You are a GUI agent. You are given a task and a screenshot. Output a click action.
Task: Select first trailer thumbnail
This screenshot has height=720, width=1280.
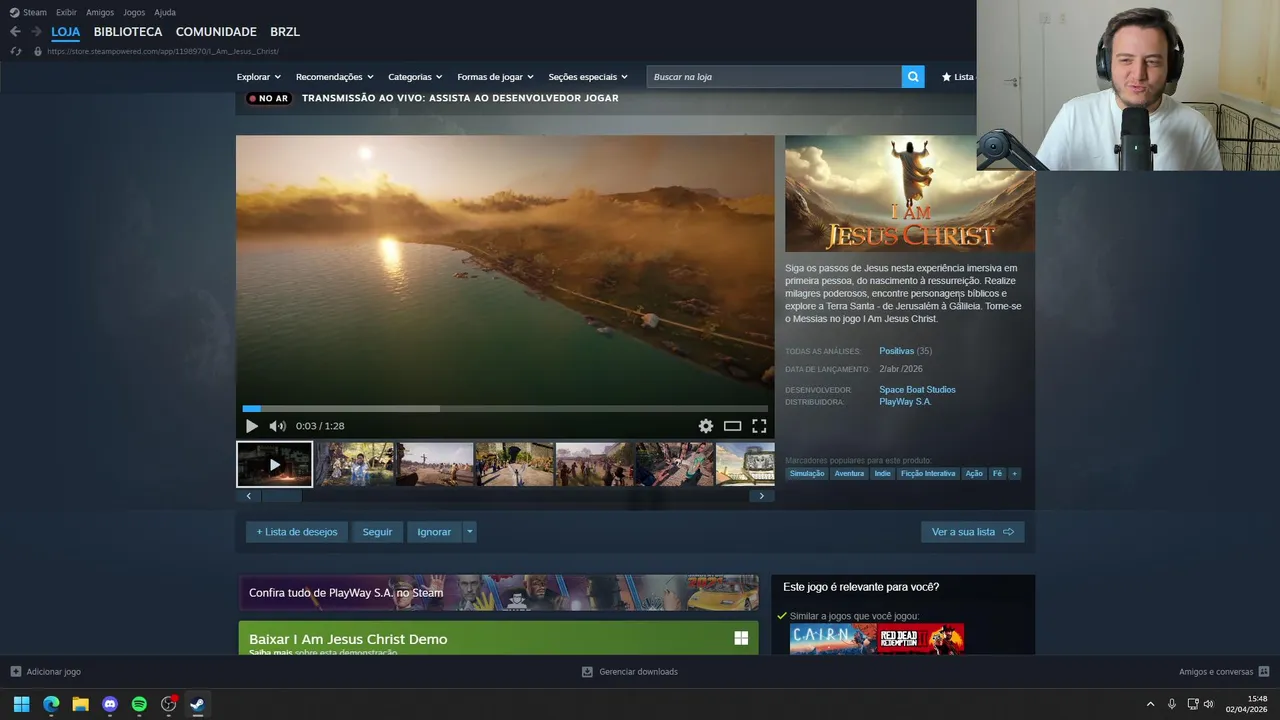[274, 465]
